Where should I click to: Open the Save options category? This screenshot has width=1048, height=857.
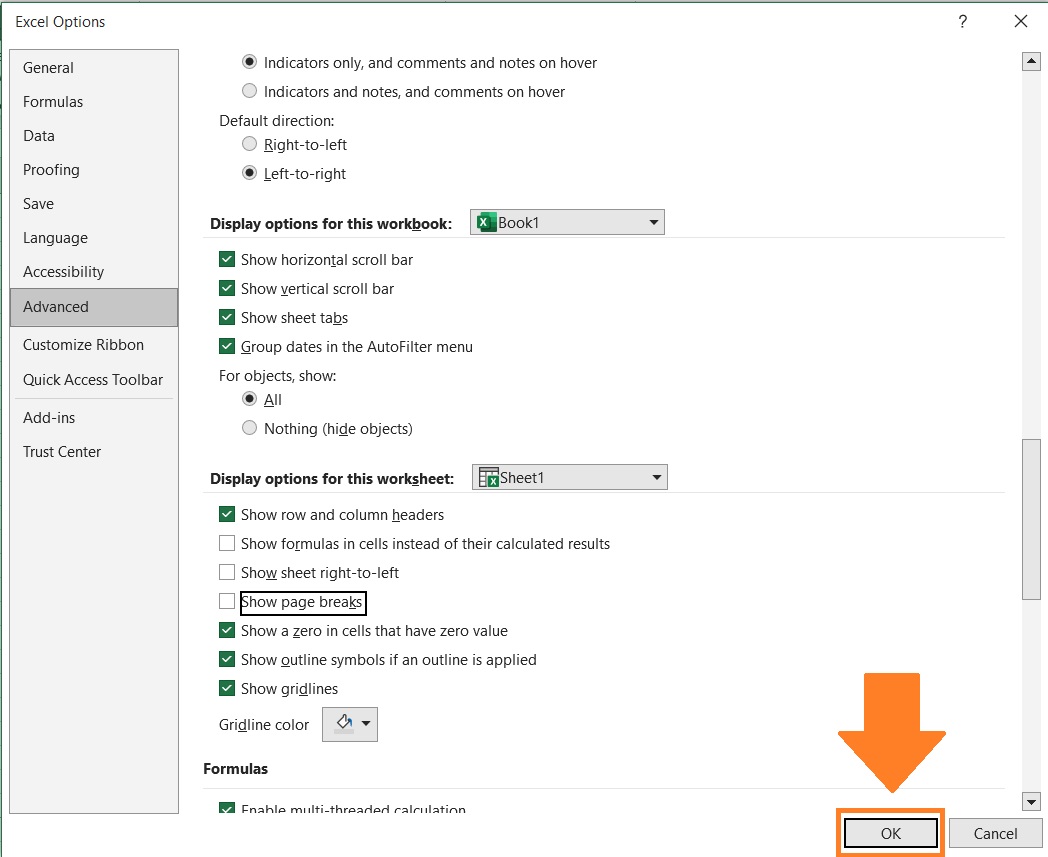(x=94, y=204)
